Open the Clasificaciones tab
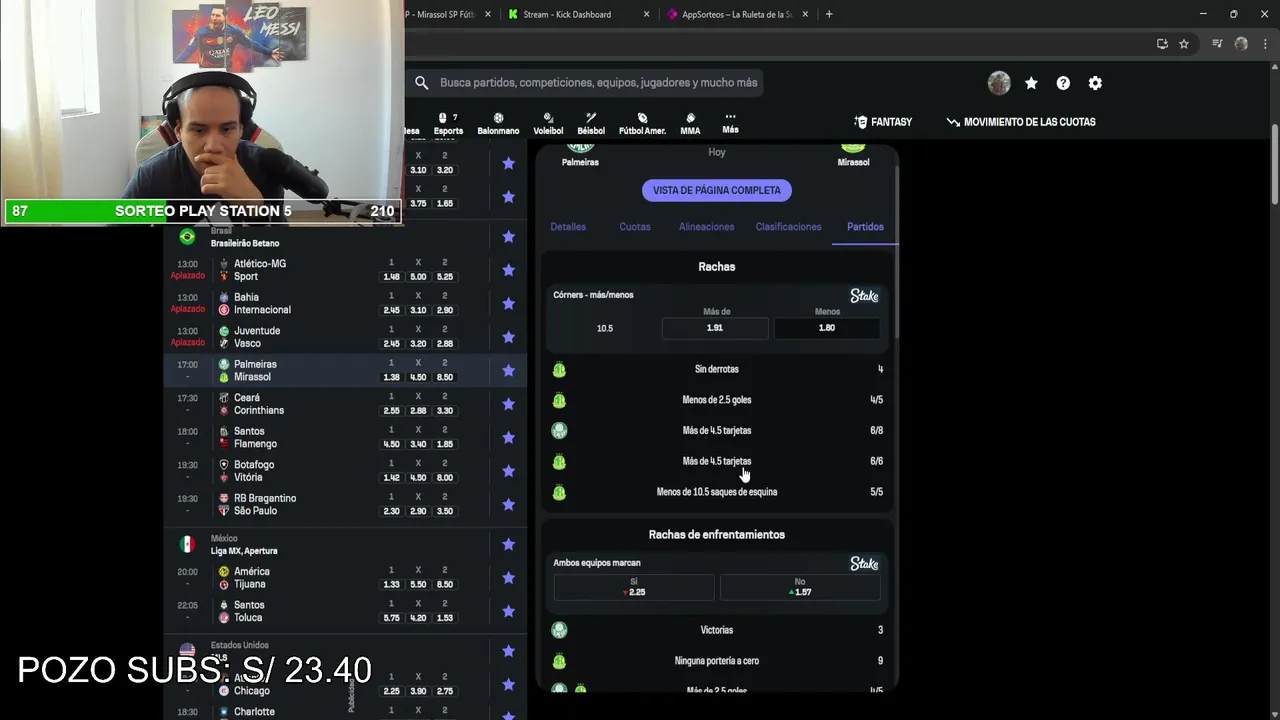 coord(788,227)
